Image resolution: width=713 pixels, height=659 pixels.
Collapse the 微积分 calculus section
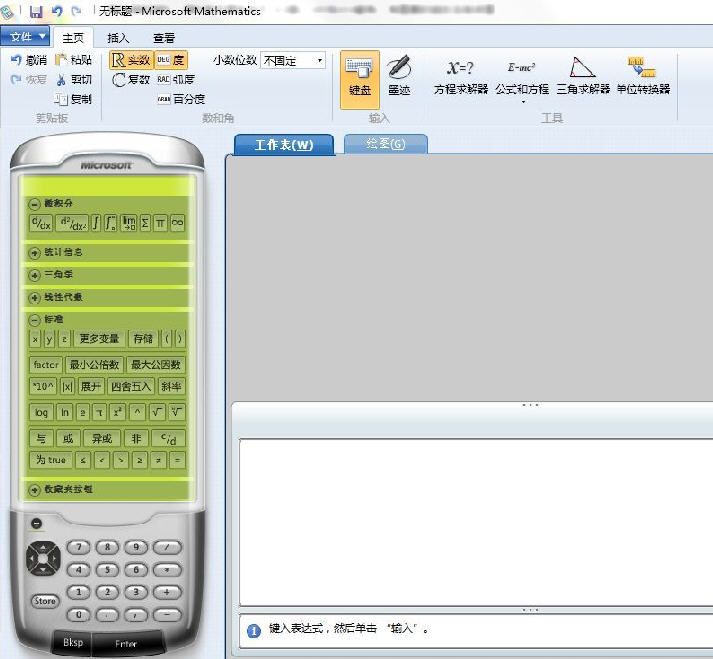35,204
